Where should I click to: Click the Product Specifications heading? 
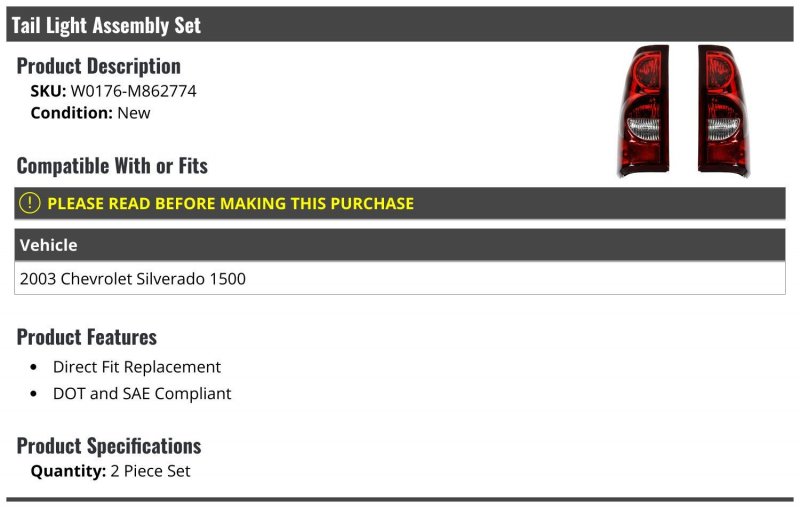tap(109, 446)
